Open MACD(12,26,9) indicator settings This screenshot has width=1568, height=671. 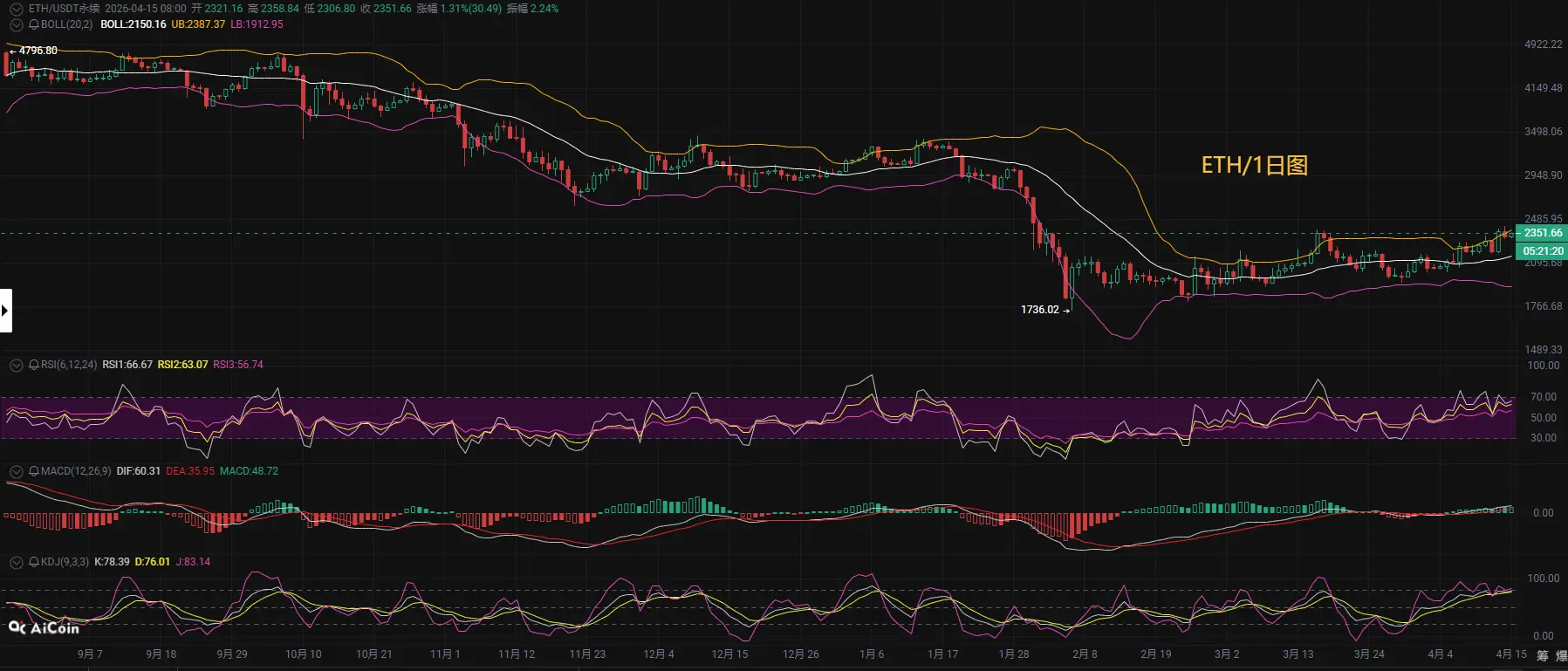(76, 471)
